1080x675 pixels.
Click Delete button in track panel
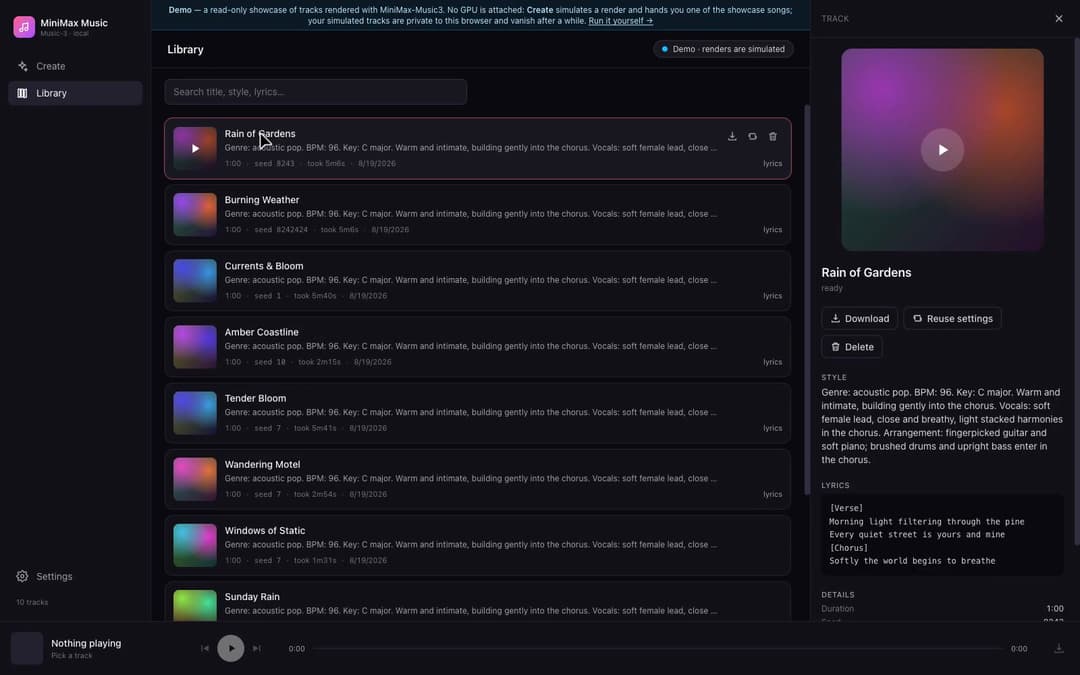tap(852, 346)
